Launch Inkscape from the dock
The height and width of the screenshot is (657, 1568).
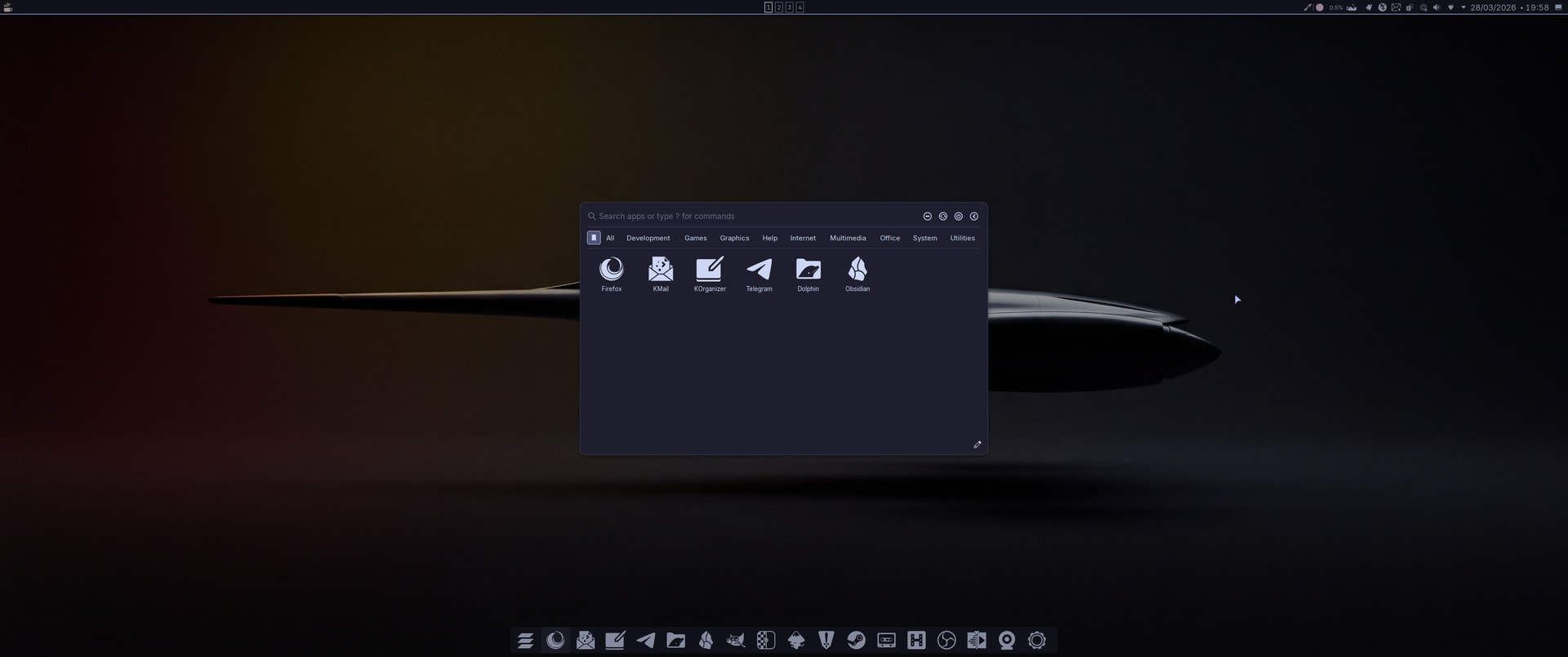point(796,641)
